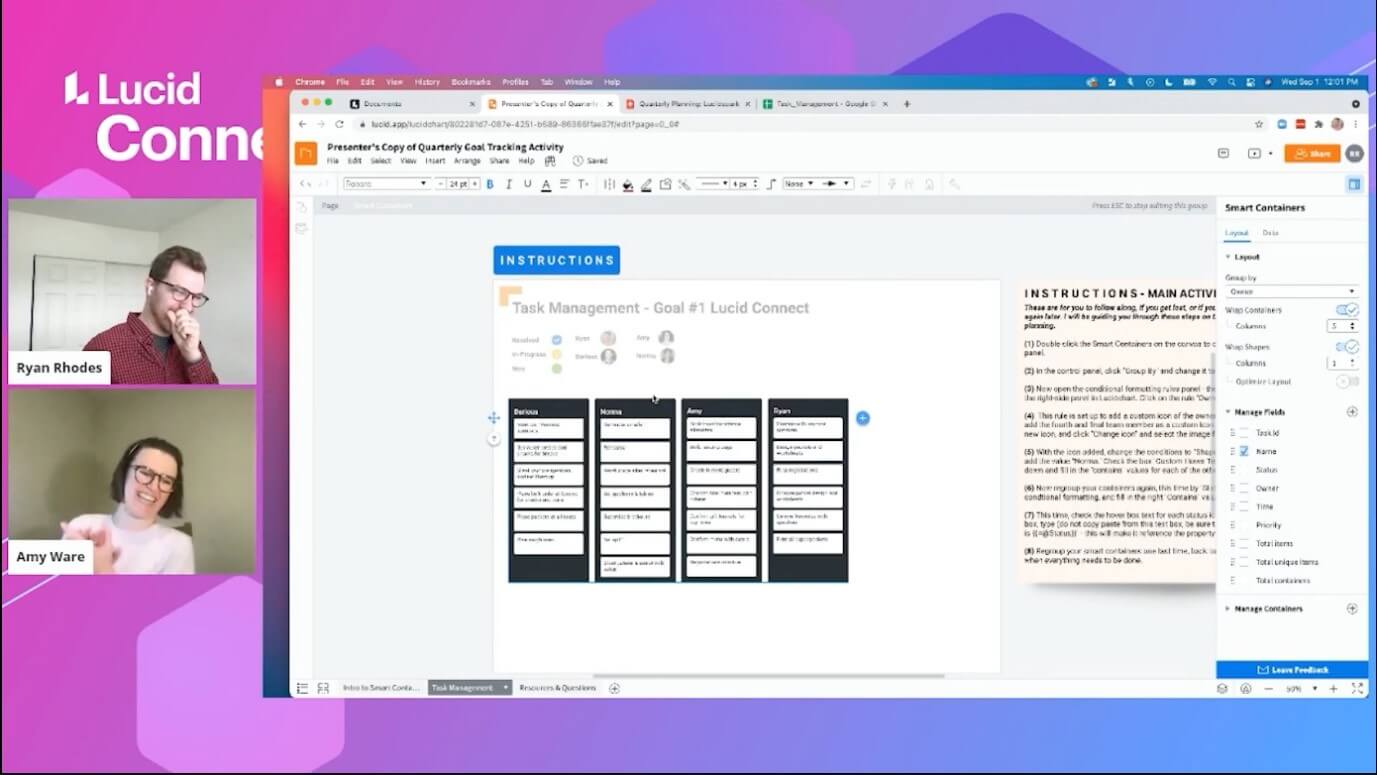Check the Owner field checkbox
Viewport: 1377px width, 775px height.
(x=1244, y=488)
